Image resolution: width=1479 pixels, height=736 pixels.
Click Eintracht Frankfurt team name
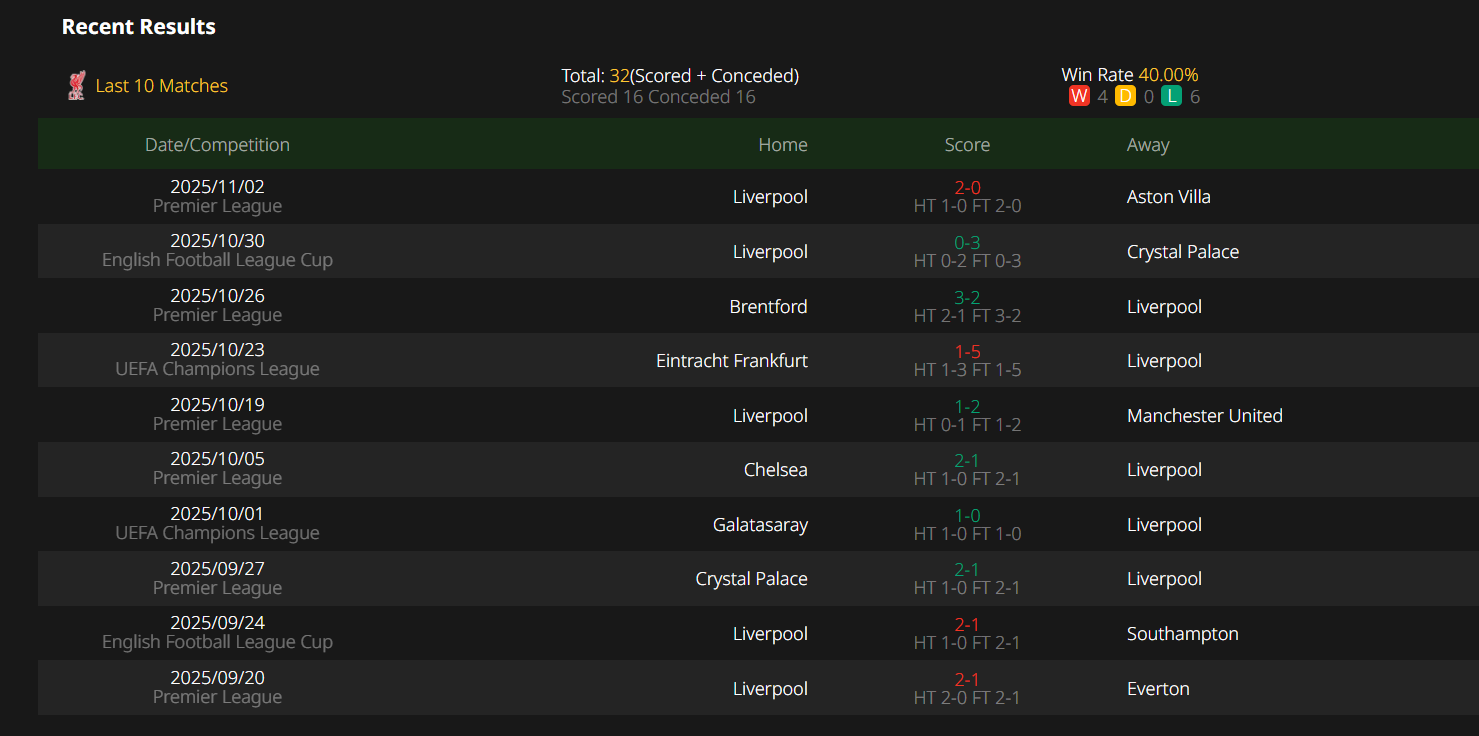click(731, 361)
